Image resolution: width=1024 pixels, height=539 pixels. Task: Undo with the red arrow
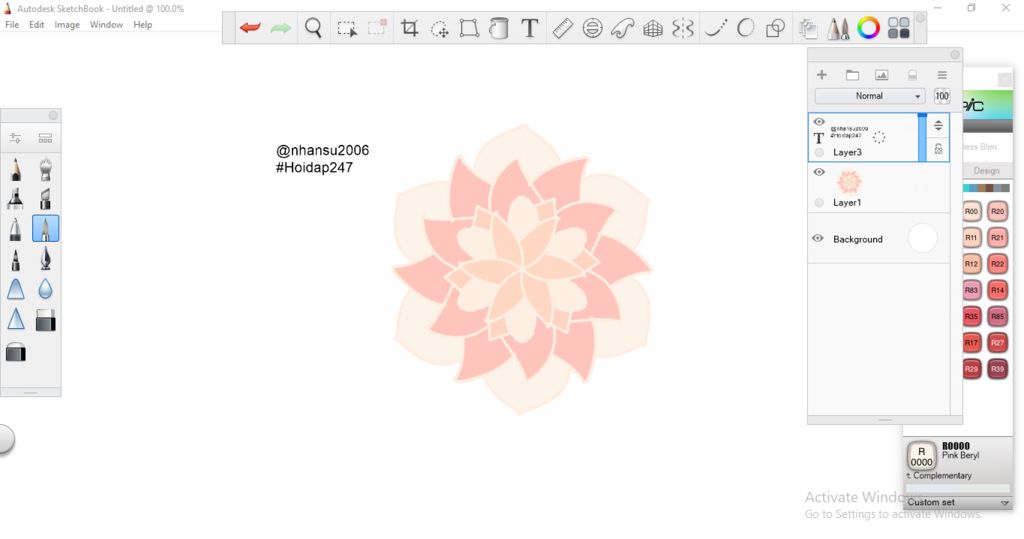point(250,28)
